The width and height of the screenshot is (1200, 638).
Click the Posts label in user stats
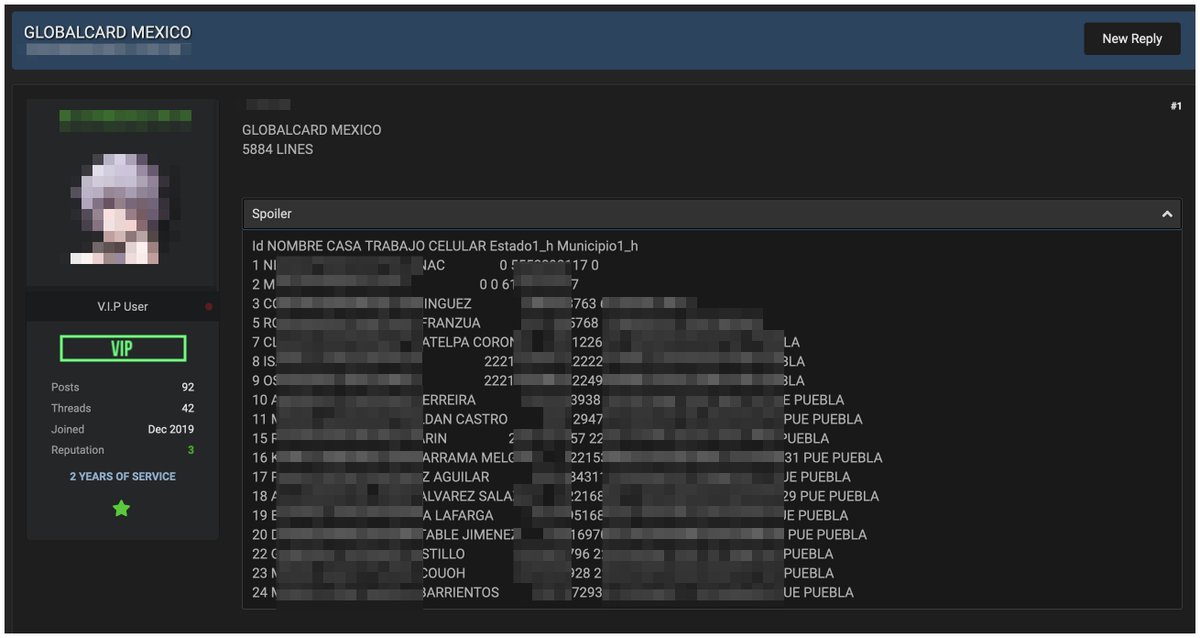click(x=65, y=387)
